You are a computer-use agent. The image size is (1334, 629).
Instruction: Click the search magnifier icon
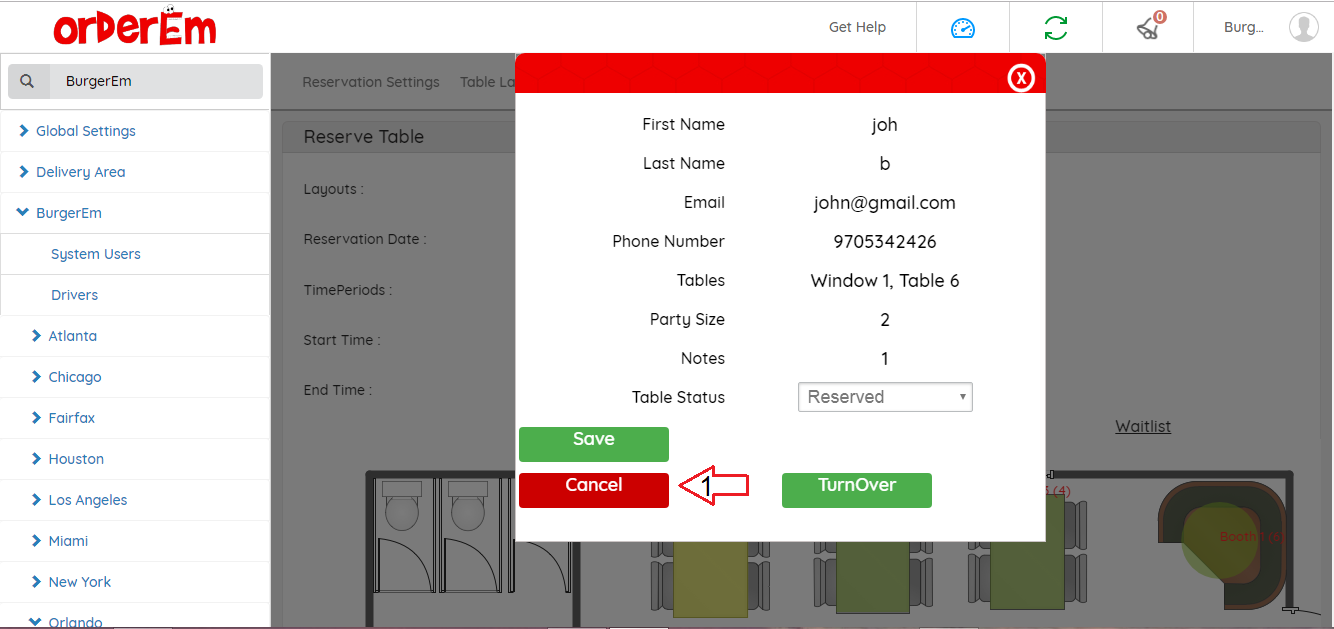tap(28, 81)
